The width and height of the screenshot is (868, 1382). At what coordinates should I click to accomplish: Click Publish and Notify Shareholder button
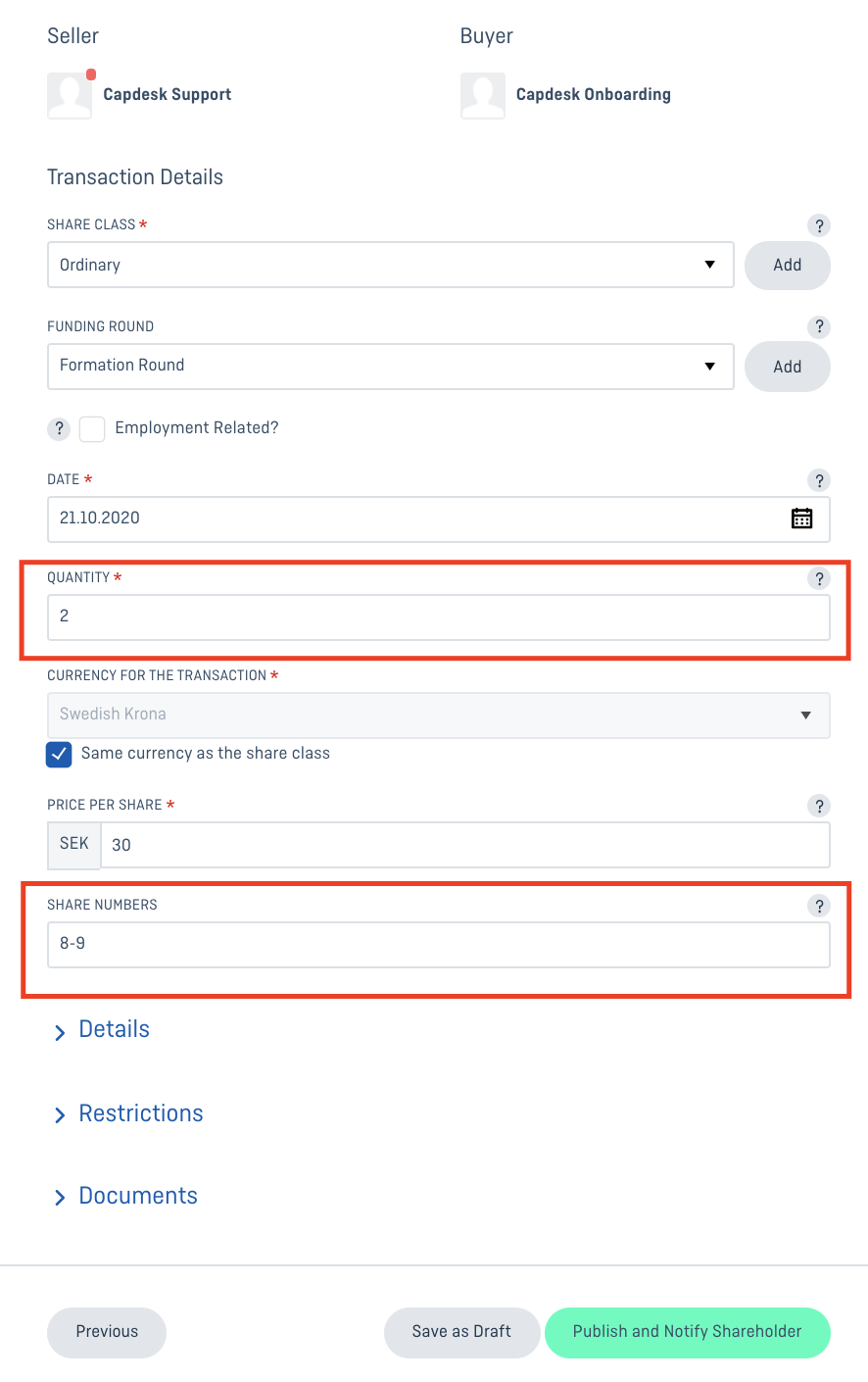pos(688,1332)
